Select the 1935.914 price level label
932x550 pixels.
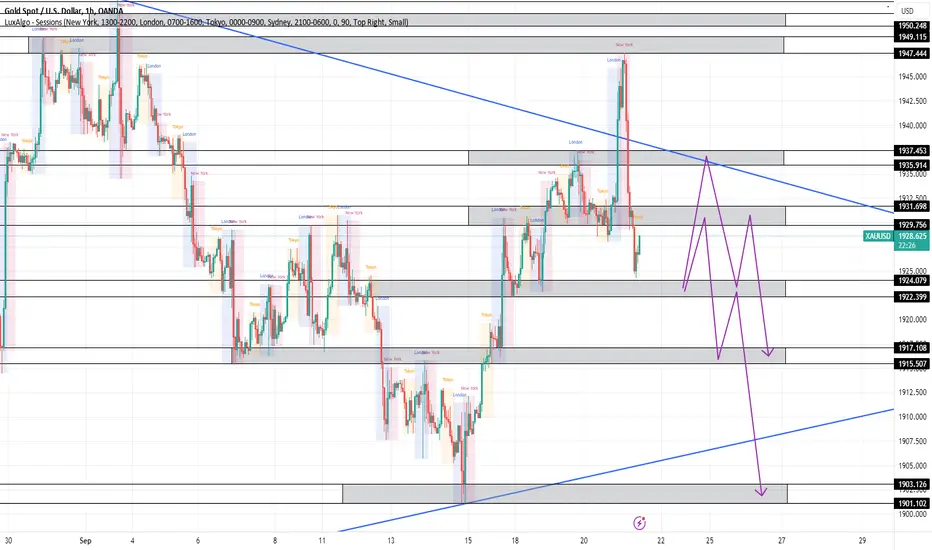911,165
